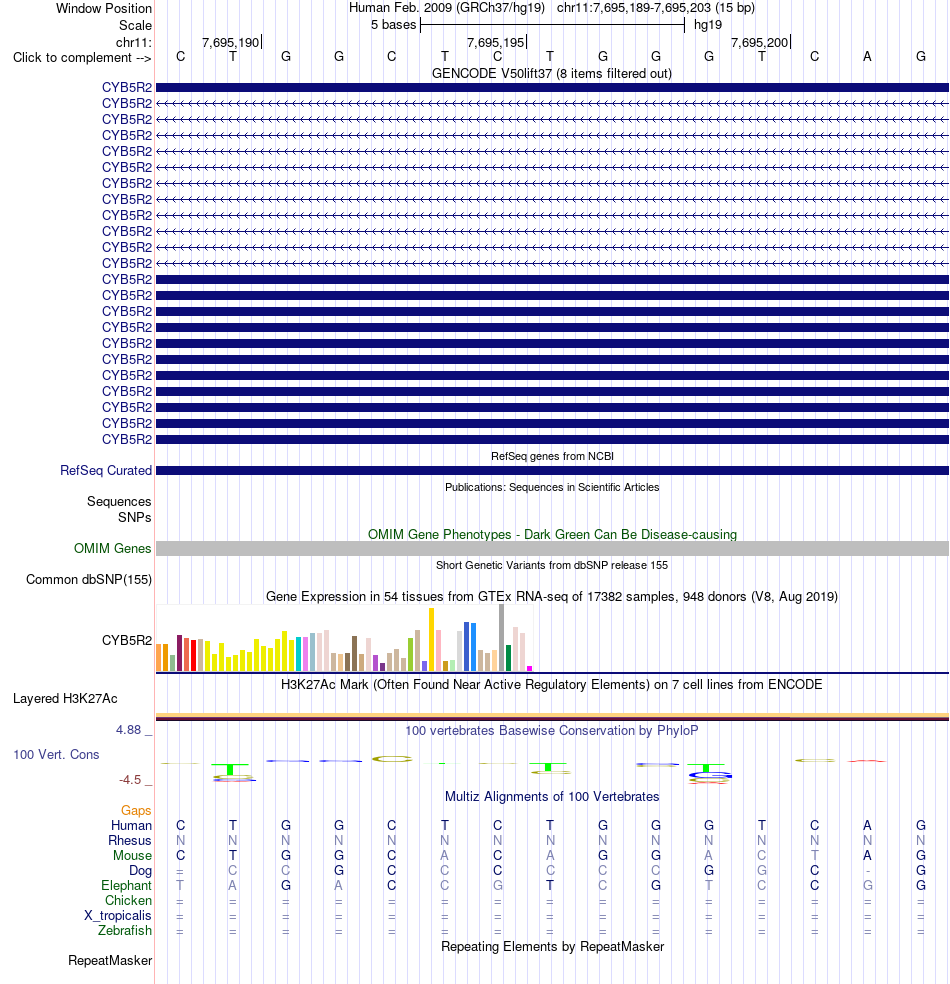Open the Multiz Alignments of 100 Vertebrates title

[x=552, y=796]
